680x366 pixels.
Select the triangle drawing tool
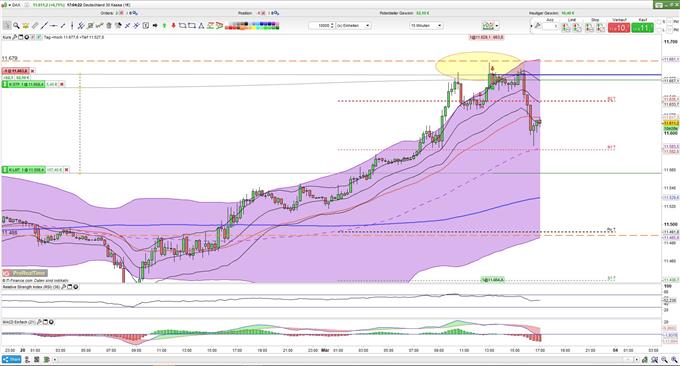pyautogui.click(x=201, y=26)
